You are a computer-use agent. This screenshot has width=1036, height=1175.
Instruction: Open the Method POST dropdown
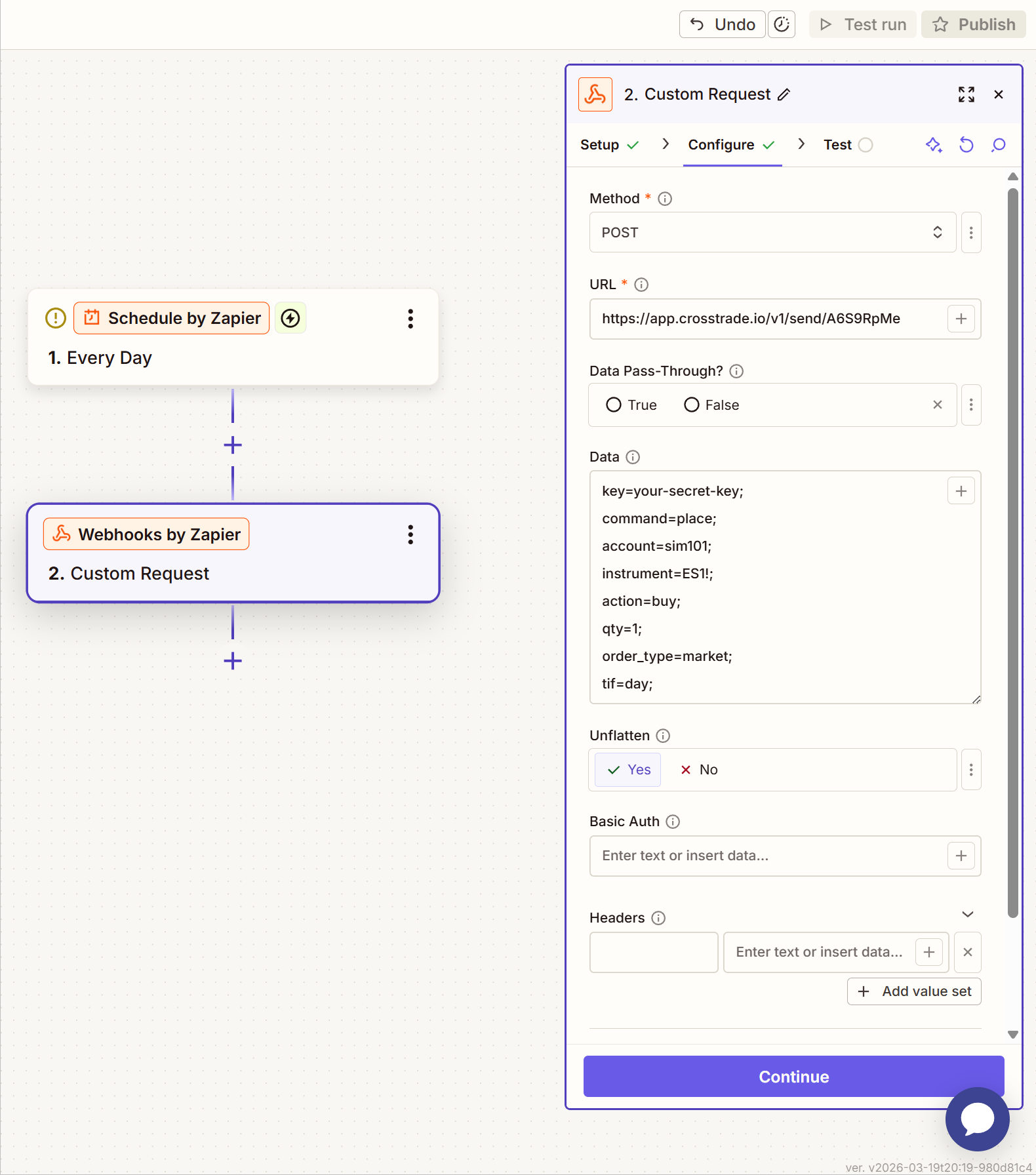click(772, 232)
